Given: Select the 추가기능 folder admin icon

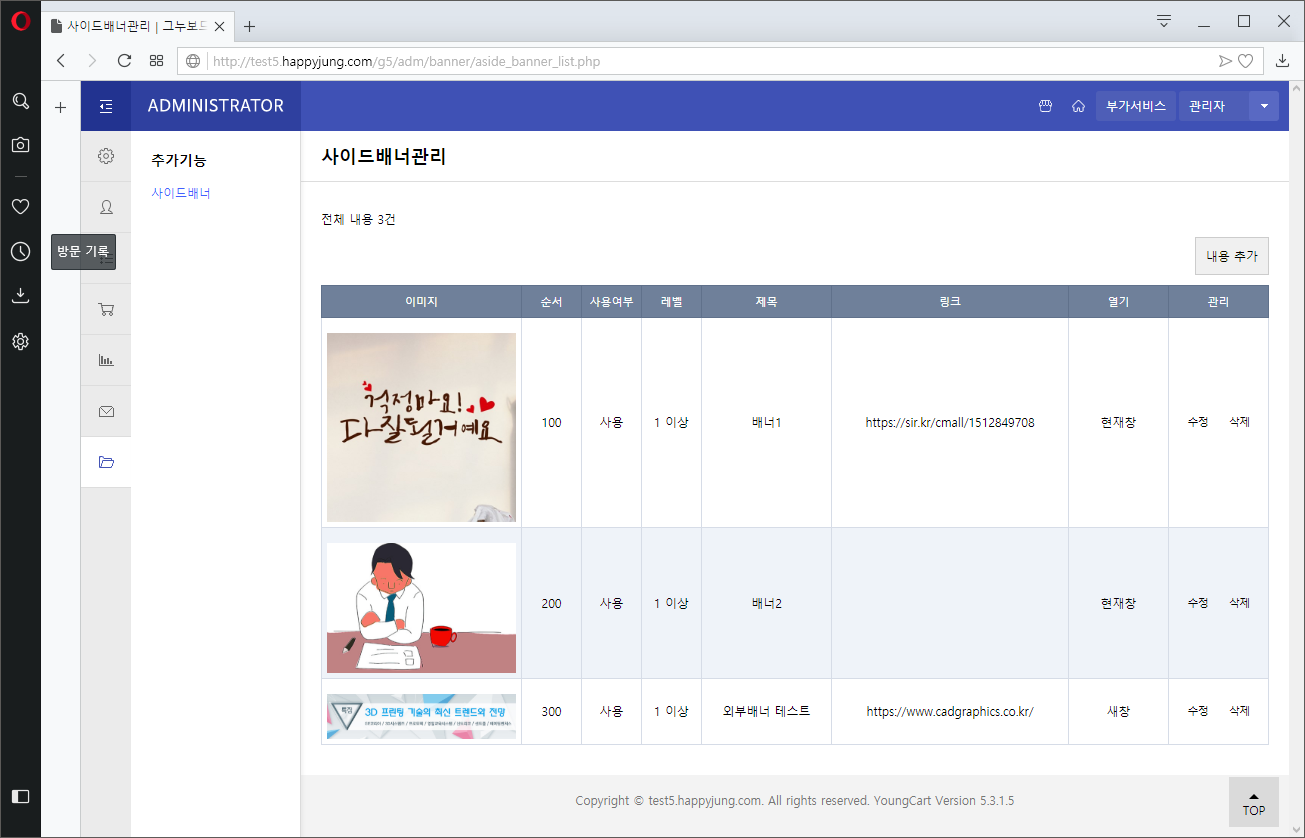Looking at the screenshot, I should tap(106, 462).
